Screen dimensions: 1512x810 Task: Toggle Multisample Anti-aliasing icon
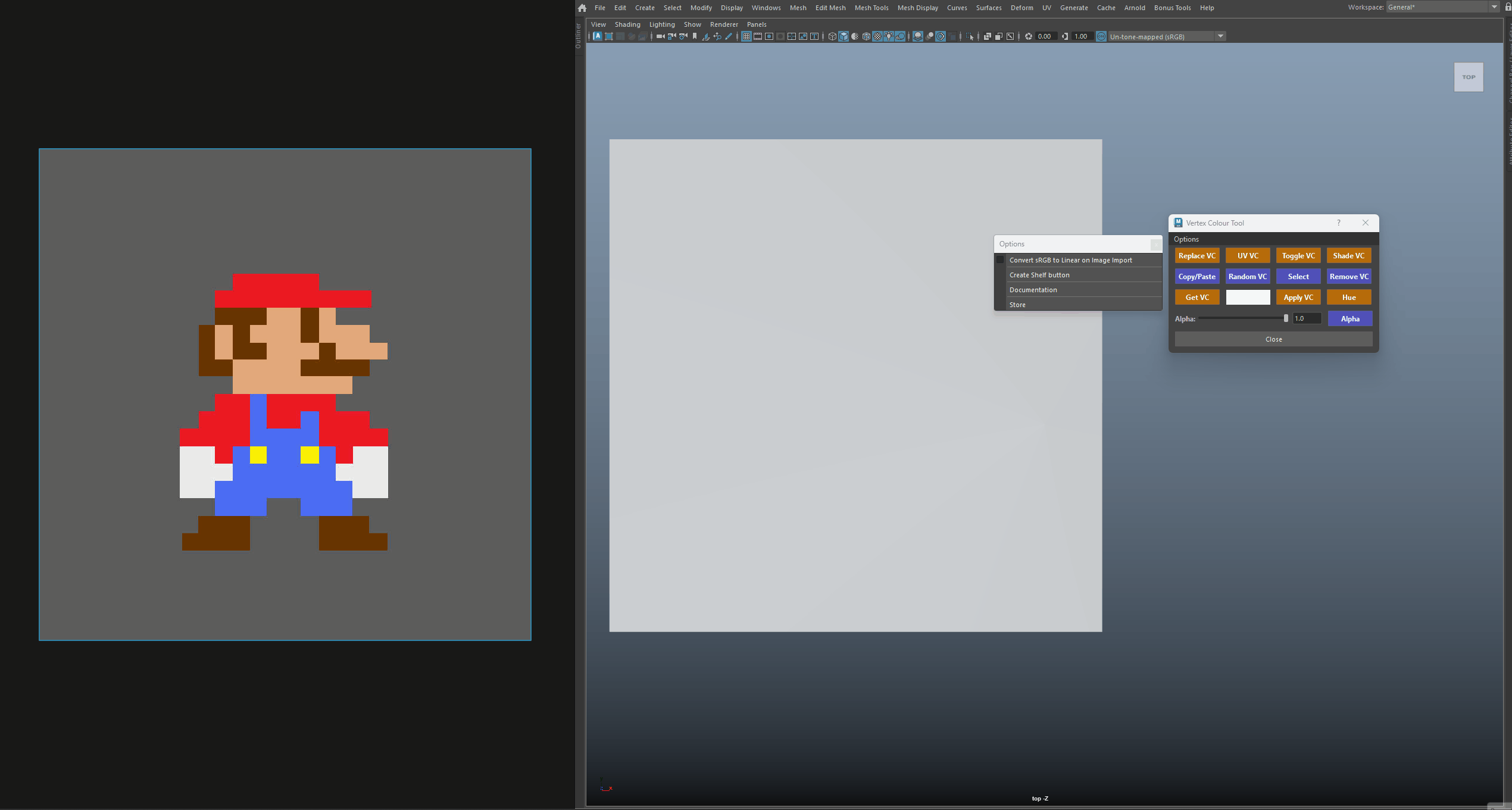pos(941,36)
